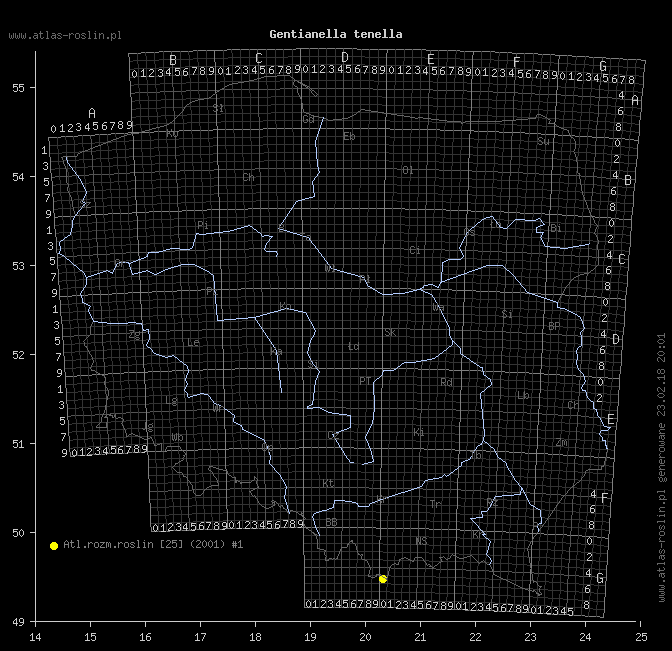Click the 'Wa' city label
The height and width of the screenshot is (651, 672).
(438, 307)
